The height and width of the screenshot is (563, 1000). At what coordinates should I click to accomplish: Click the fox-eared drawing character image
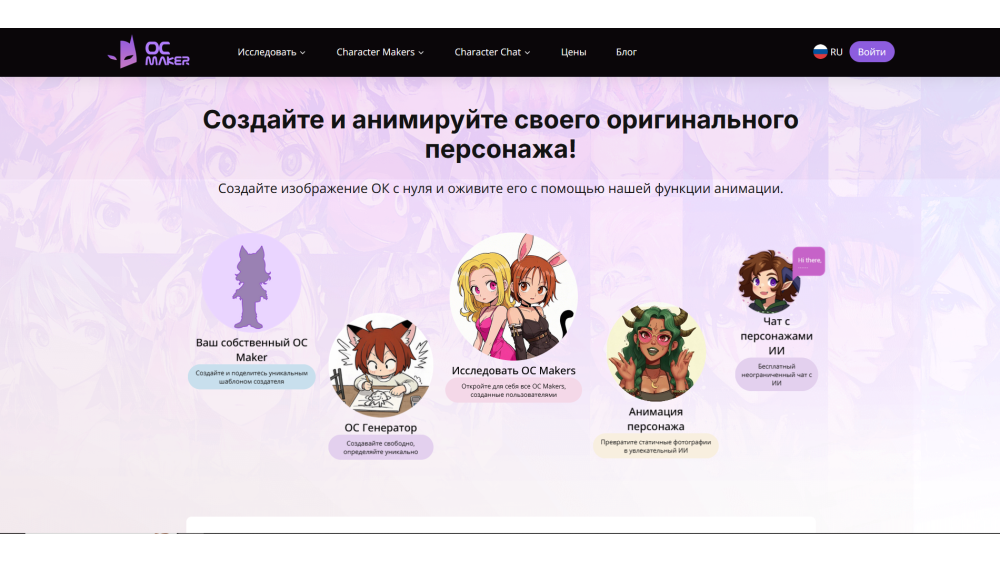(x=380, y=365)
